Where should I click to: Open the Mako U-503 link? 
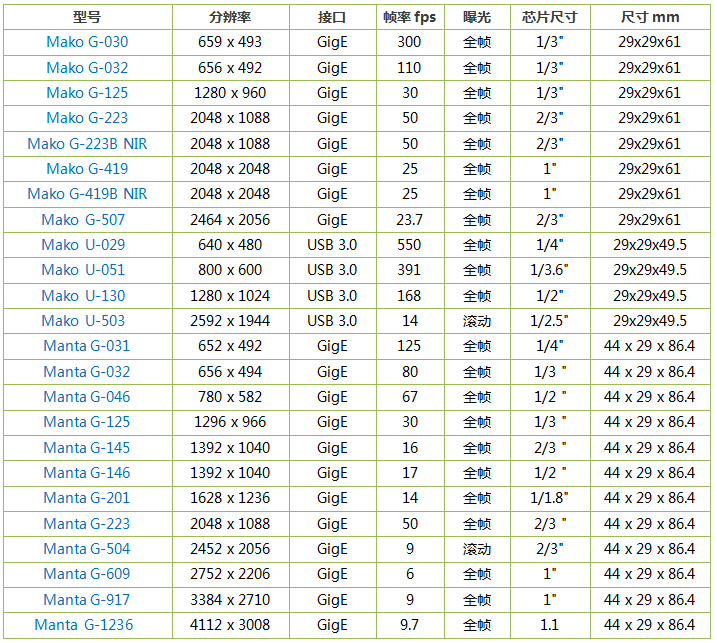tap(83, 321)
